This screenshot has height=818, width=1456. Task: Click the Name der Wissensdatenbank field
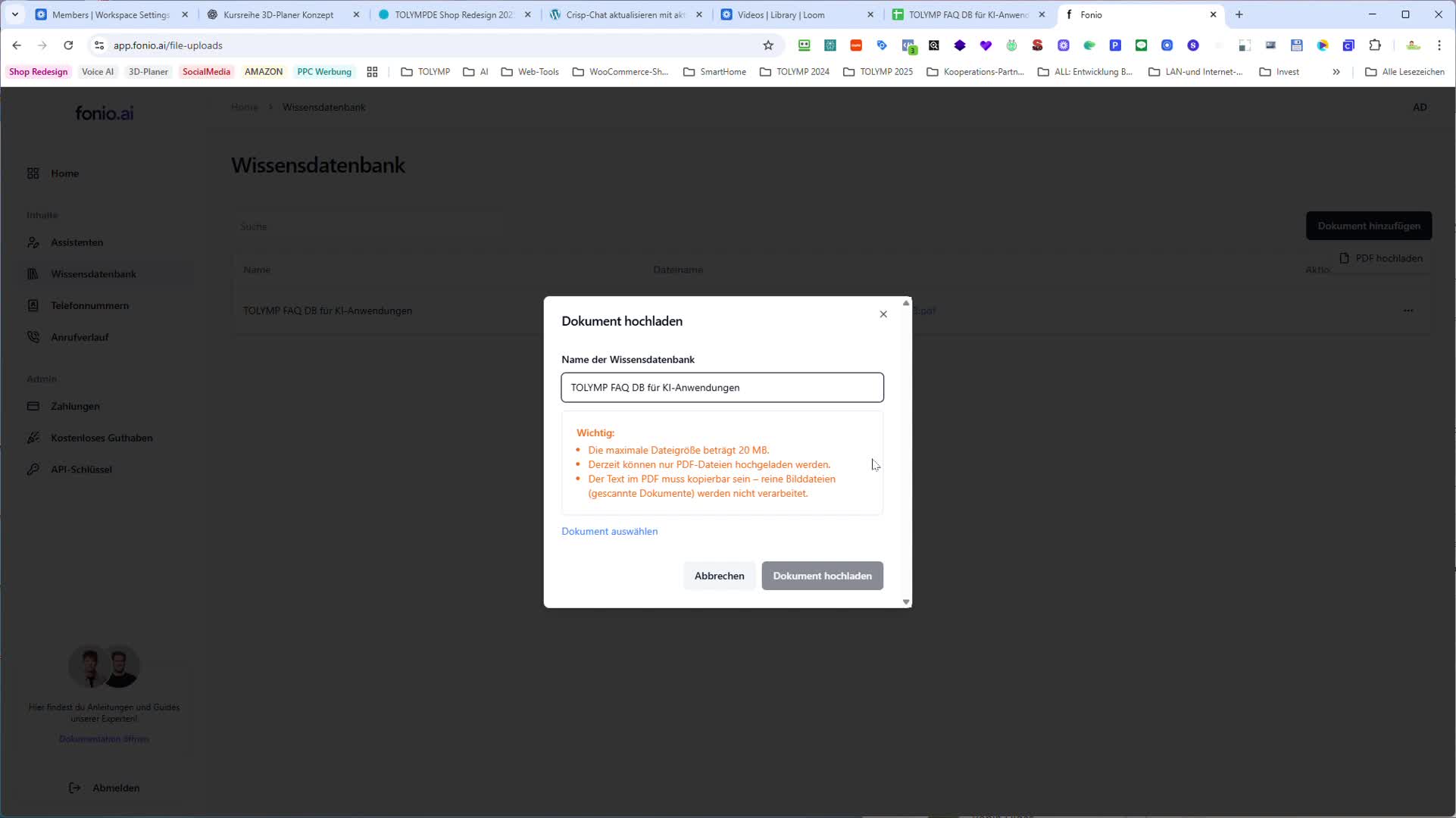tap(722, 388)
